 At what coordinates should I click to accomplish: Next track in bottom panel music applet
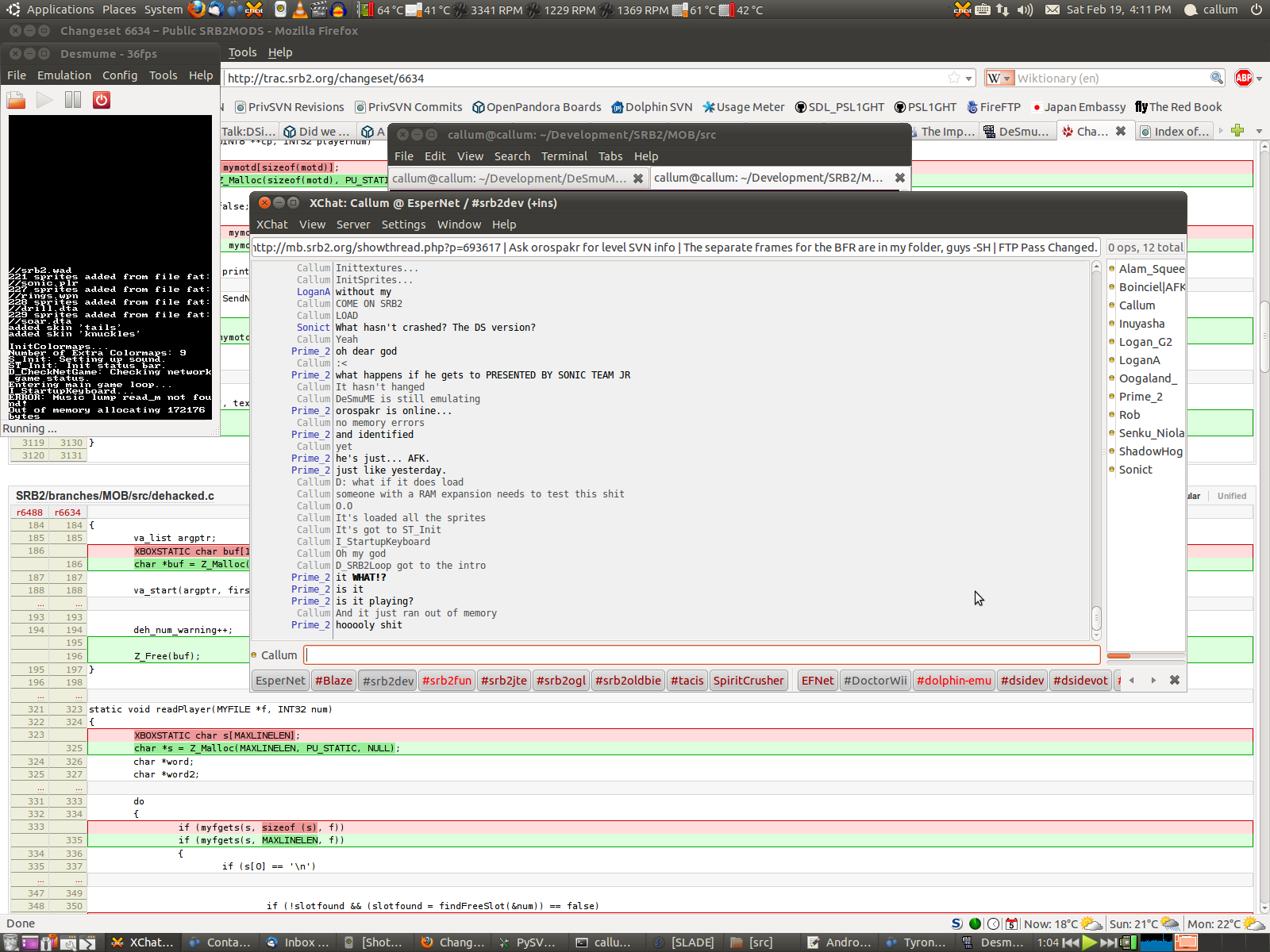pos(1109,942)
